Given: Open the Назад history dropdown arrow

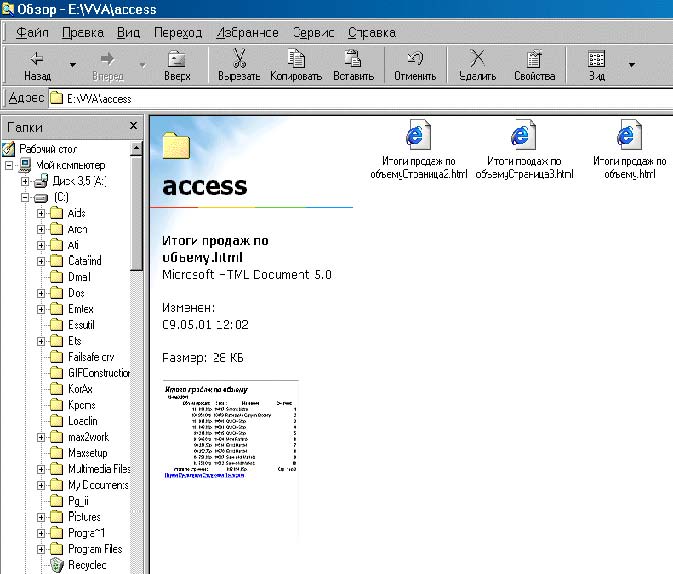Looking at the screenshot, I should point(72,66).
